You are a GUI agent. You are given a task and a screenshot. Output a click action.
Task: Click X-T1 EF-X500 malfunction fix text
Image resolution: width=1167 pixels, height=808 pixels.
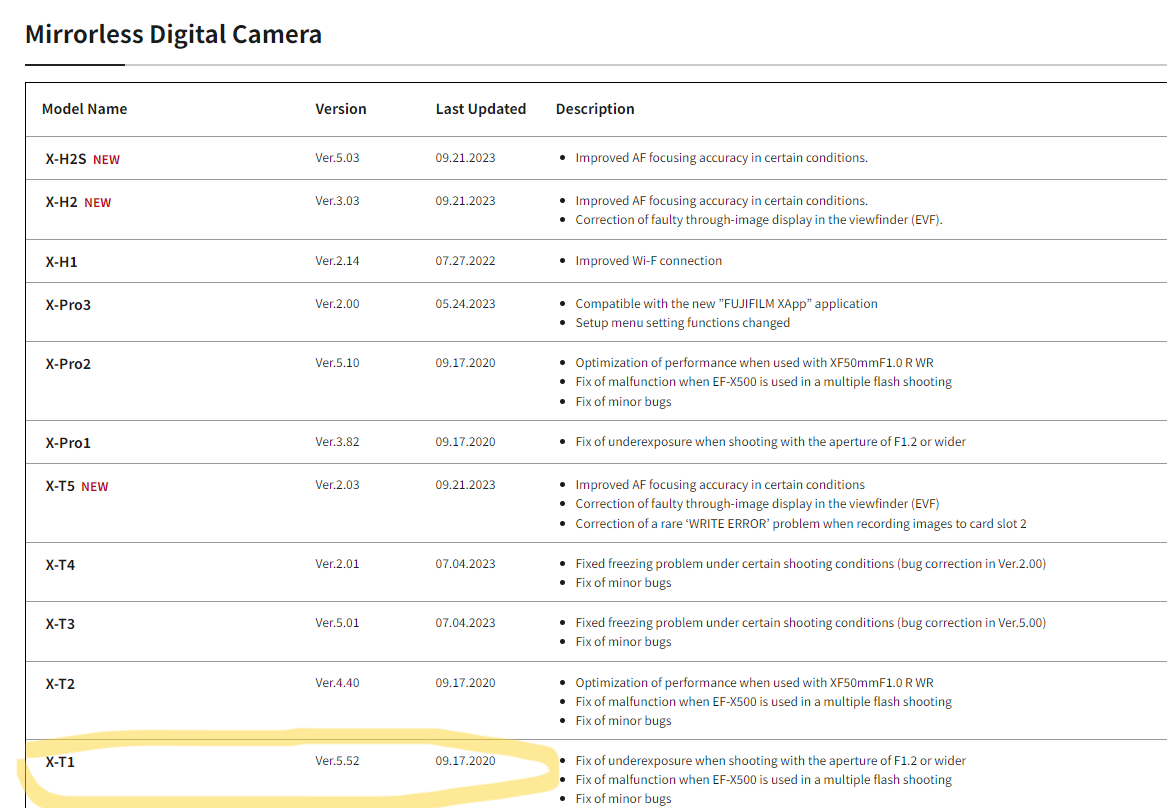click(x=764, y=780)
